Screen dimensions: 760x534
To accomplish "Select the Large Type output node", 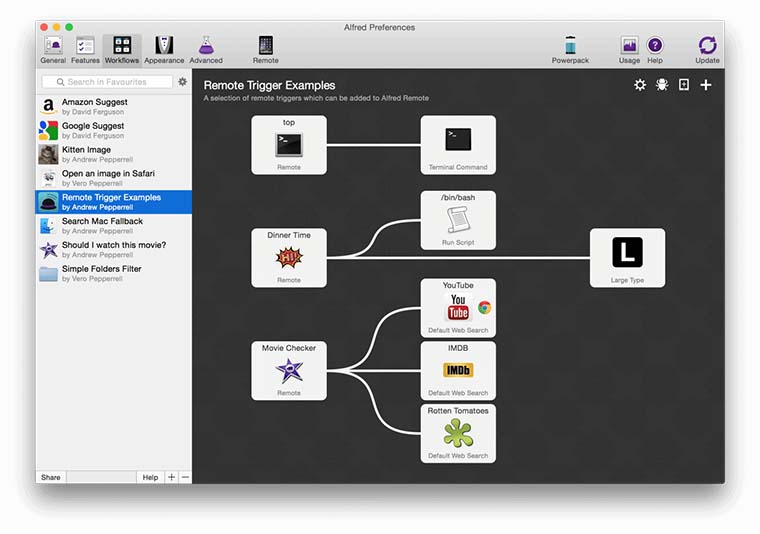I will pyautogui.click(x=627, y=257).
